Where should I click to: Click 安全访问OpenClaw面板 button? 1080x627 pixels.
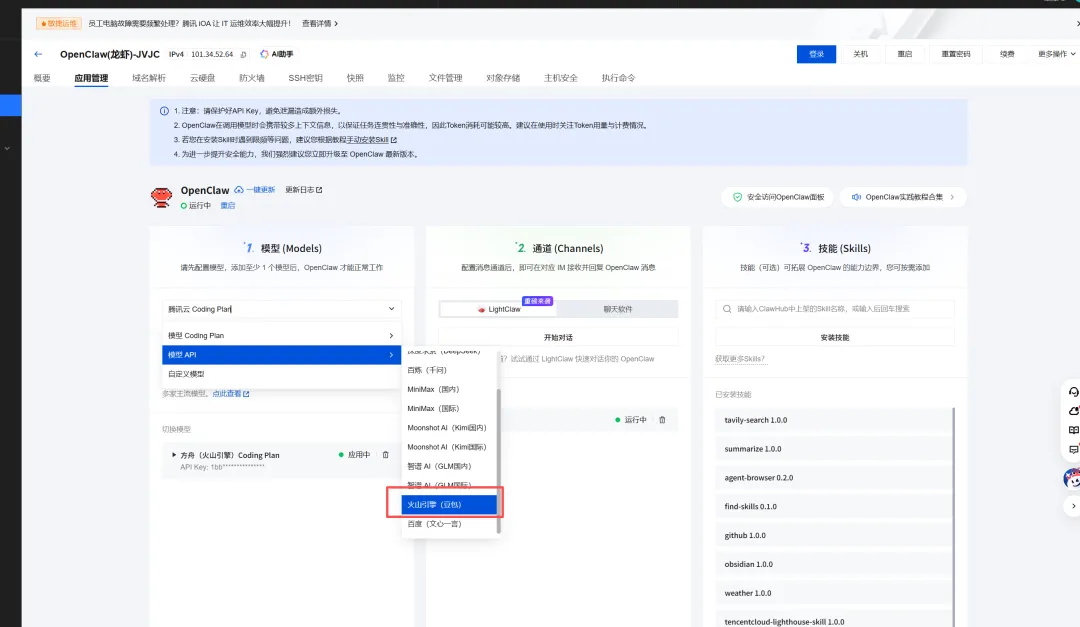[x=778, y=197]
